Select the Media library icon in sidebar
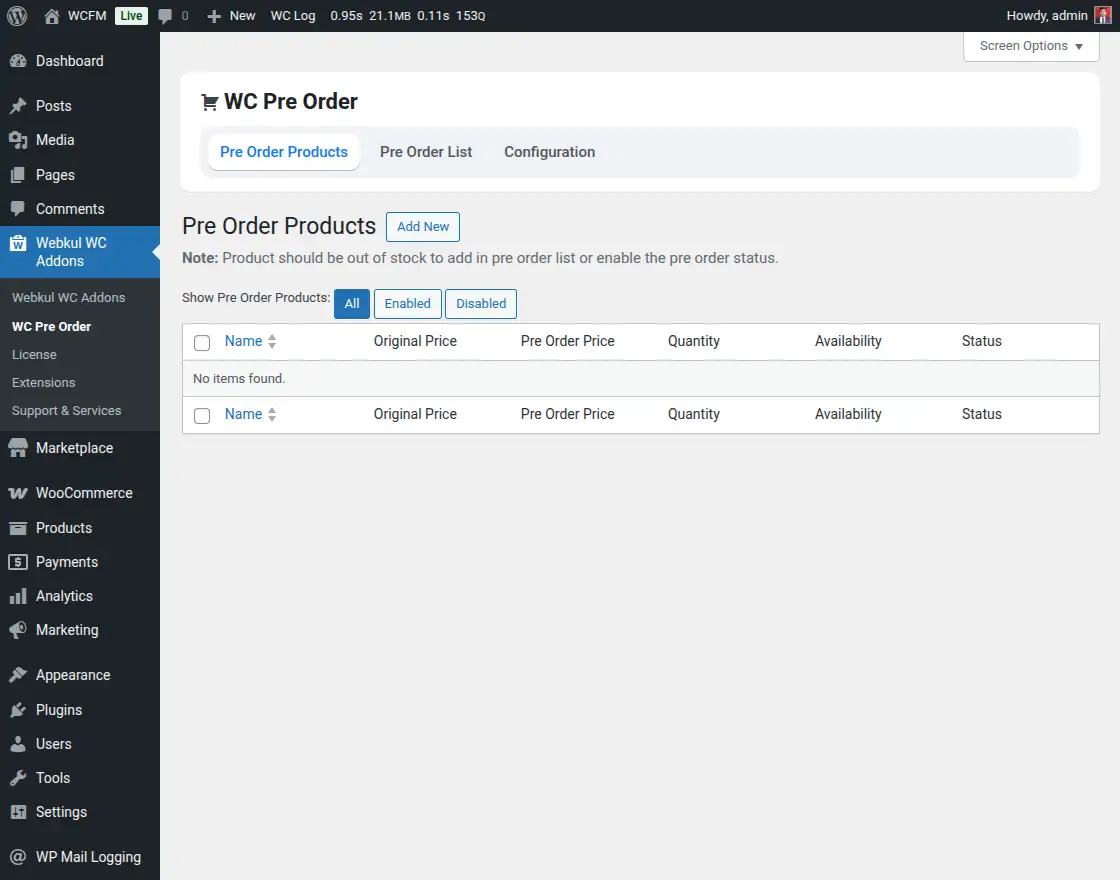Image resolution: width=1120 pixels, height=880 pixels. pos(17,140)
